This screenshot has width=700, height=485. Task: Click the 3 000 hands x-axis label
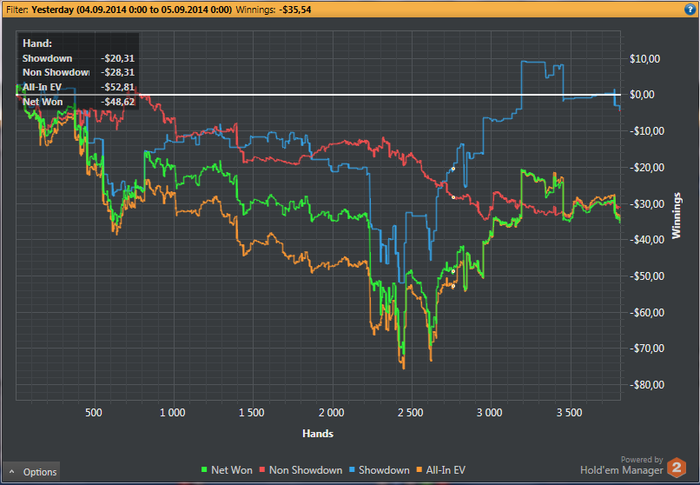click(489, 413)
